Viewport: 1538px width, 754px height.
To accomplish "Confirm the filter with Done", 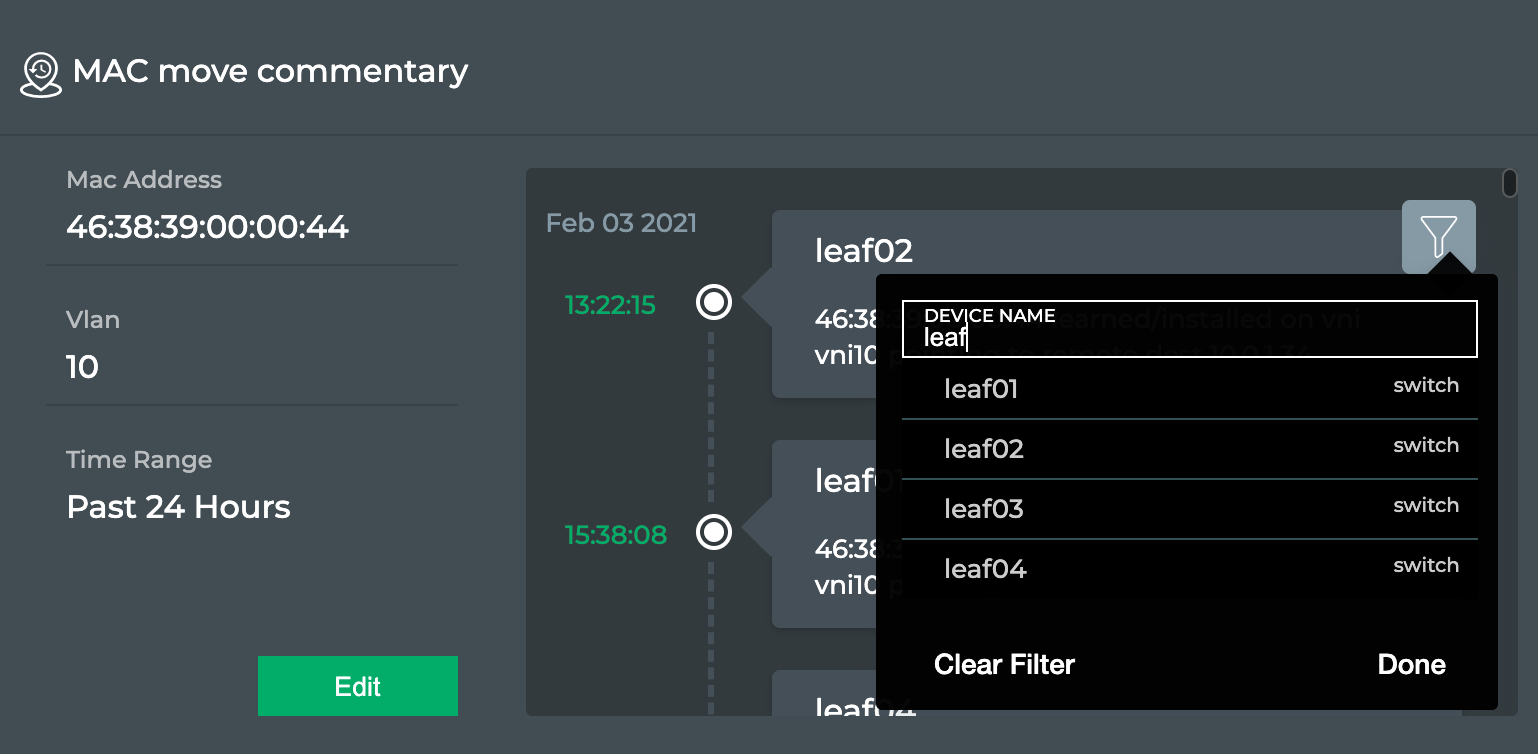I will click(x=1411, y=665).
